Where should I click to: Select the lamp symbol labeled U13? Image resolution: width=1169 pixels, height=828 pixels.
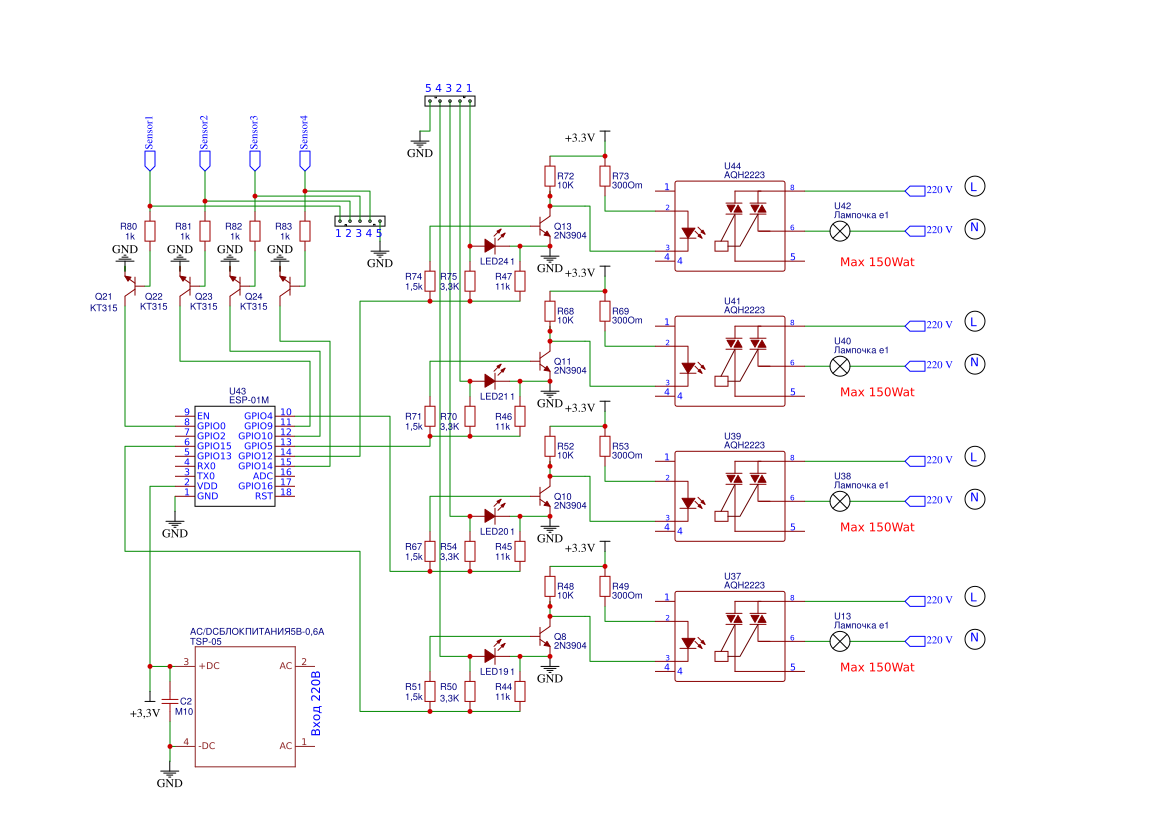point(840,641)
